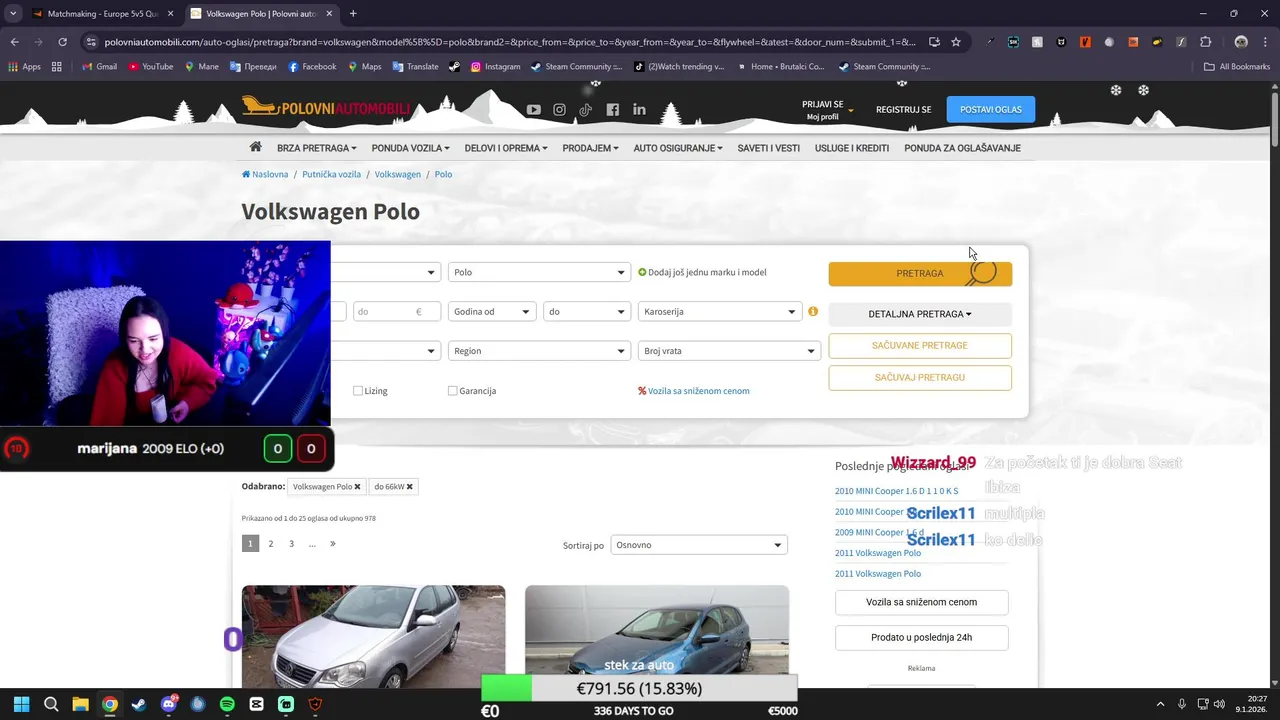The image size is (1280, 720).
Task: Open the Godina od dropdown
Action: [x=493, y=312]
